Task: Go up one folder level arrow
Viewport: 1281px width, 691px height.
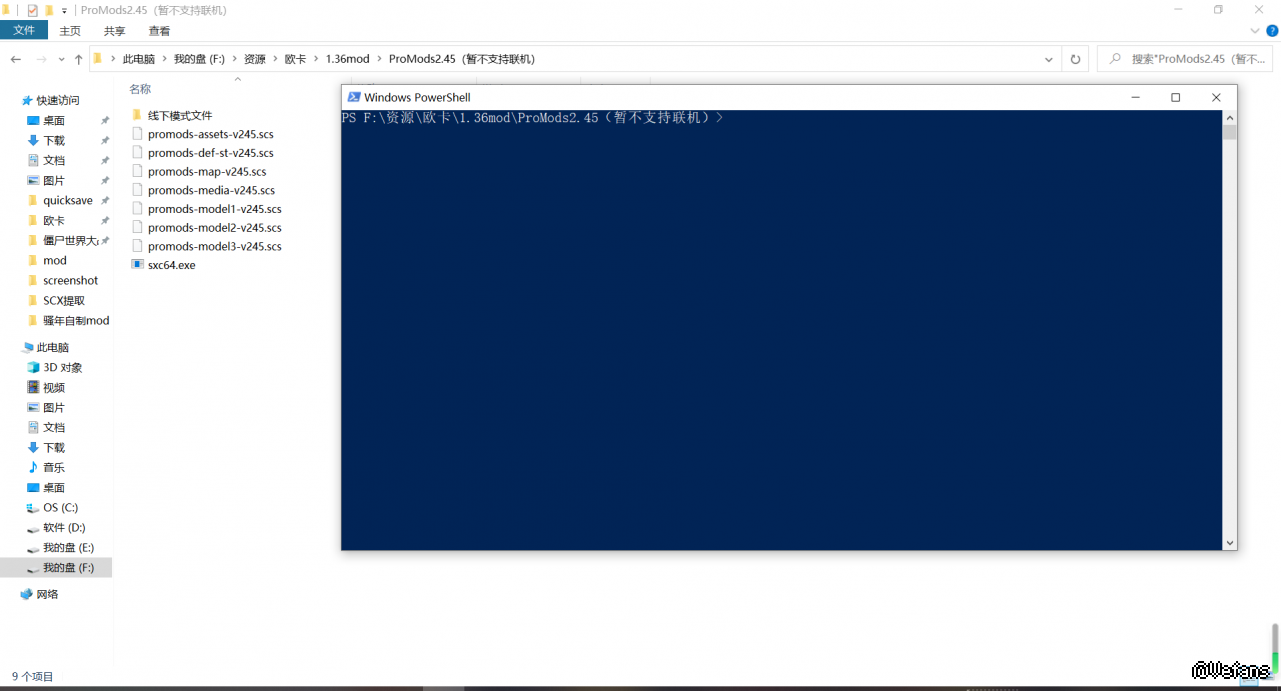Action: [78, 59]
